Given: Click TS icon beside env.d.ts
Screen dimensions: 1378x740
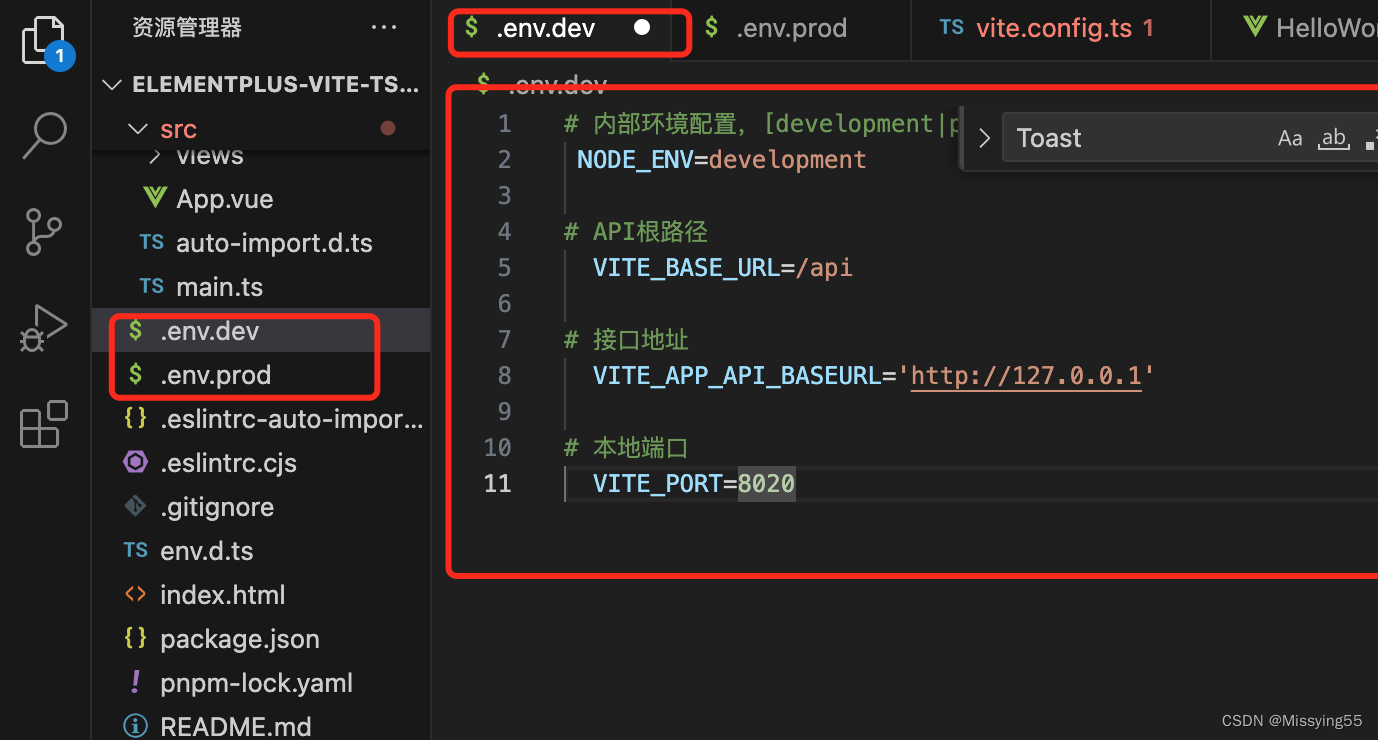Looking at the screenshot, I should point(136,550).
